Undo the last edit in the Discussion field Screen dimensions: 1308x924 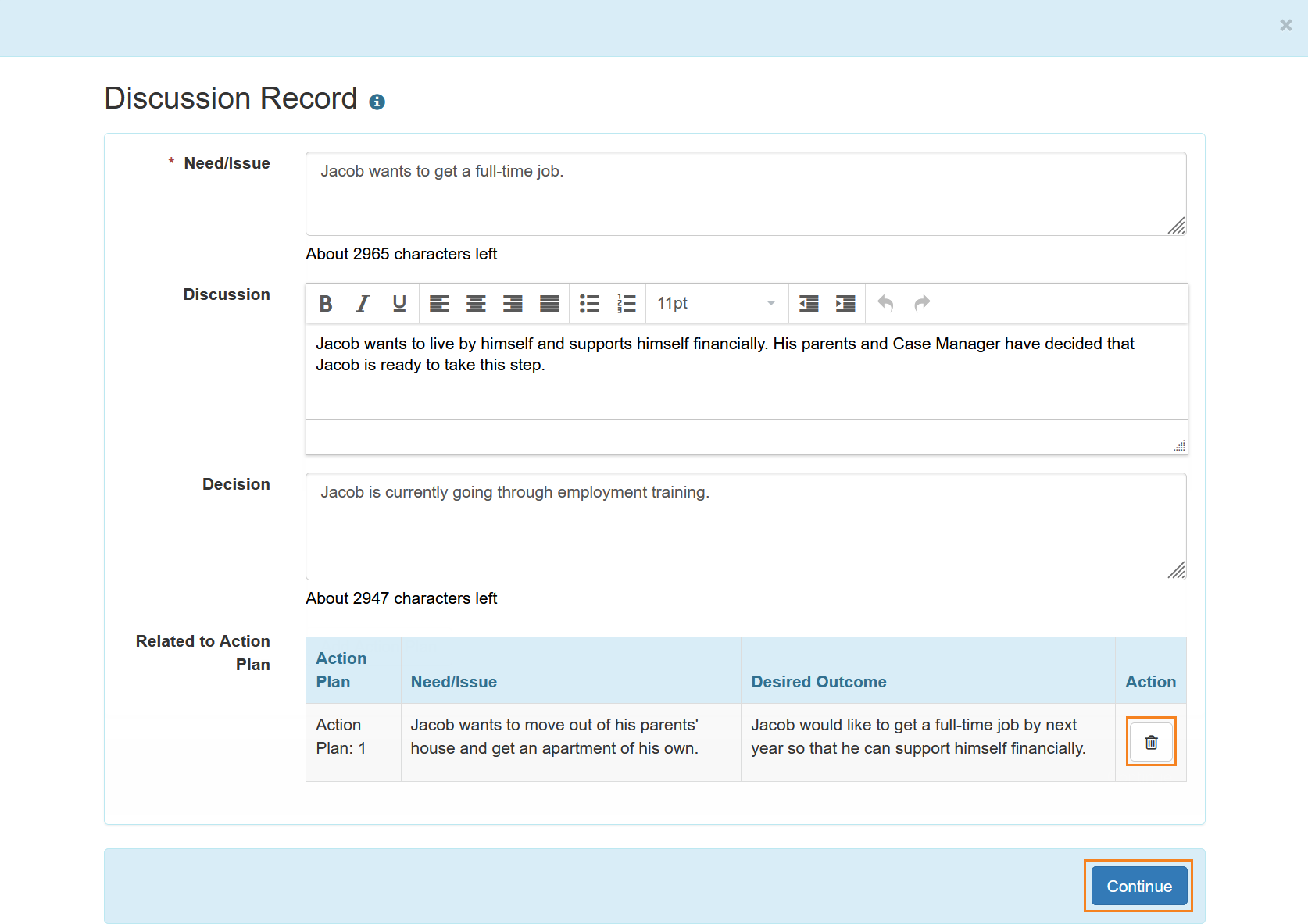885,303
